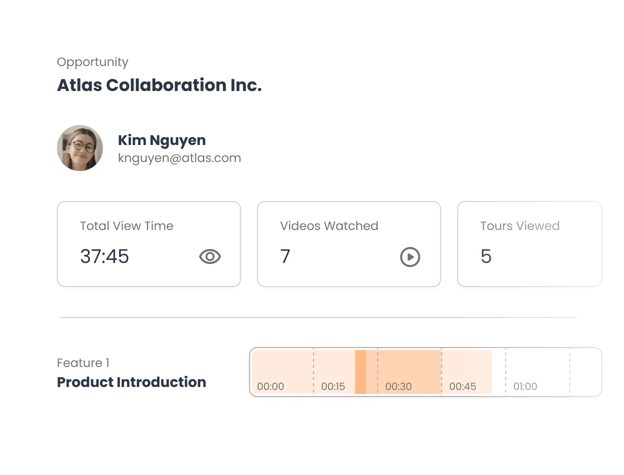Viewport: 624px width, 475px height.
Task: Click the 5 tours viewed count
Action: tap(486, 257)
